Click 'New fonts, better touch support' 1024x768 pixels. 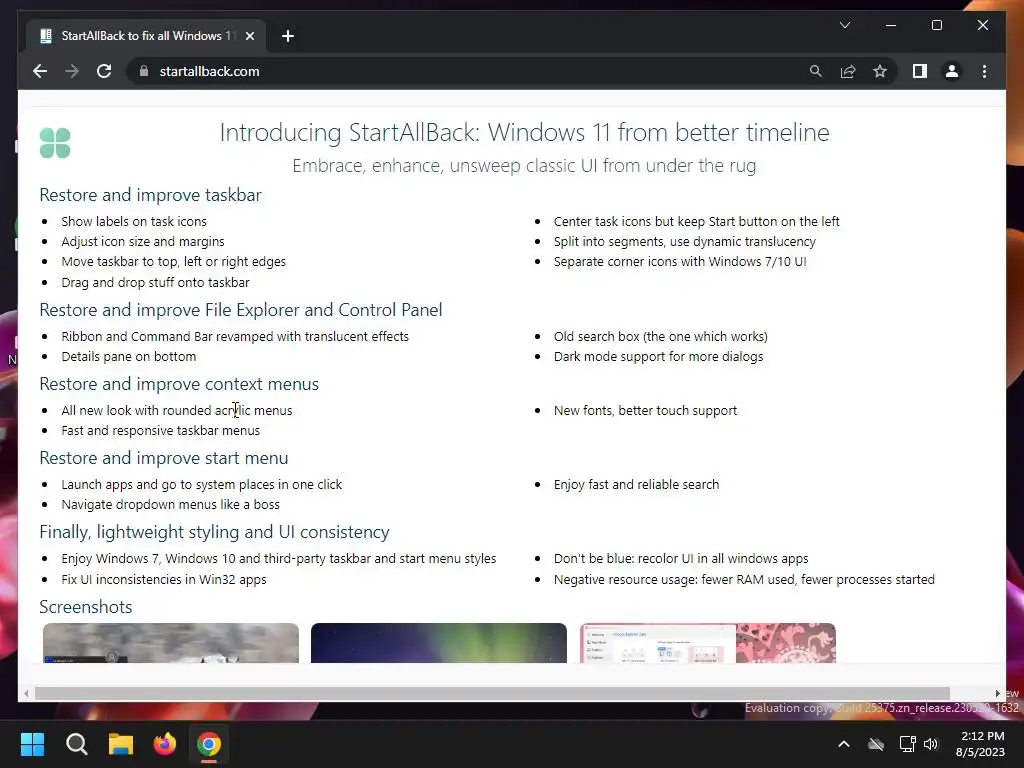click(645, 410)
